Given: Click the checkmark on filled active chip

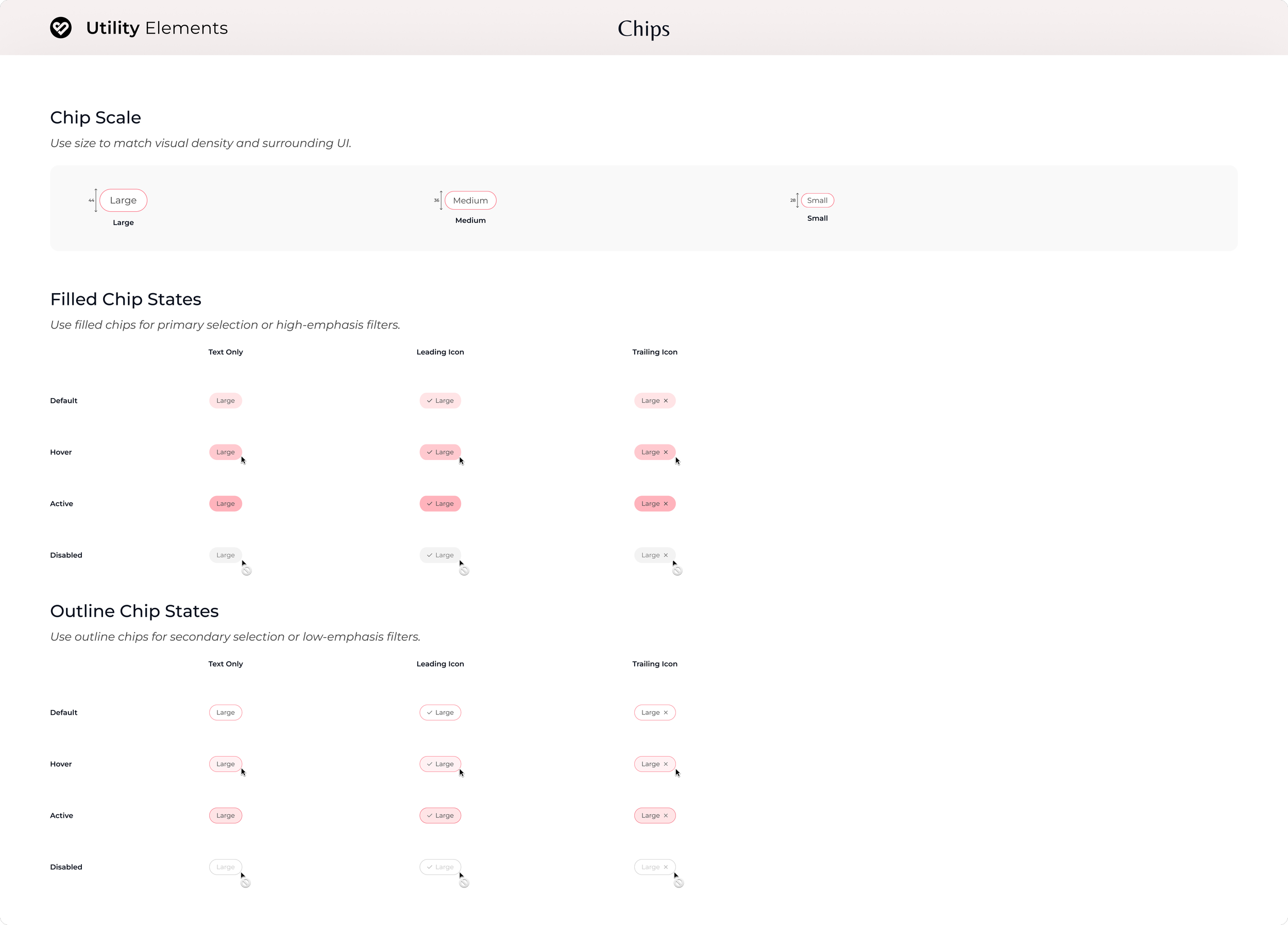Looking at the screenshot, I should [x=429, y=504].
